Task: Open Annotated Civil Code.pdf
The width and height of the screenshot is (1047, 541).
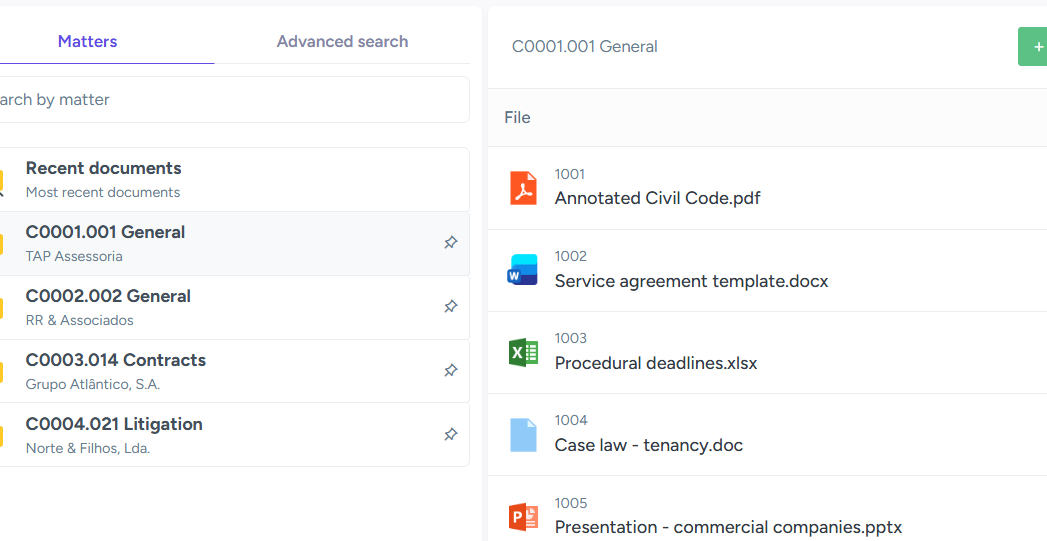Action: tap(657, 198)
